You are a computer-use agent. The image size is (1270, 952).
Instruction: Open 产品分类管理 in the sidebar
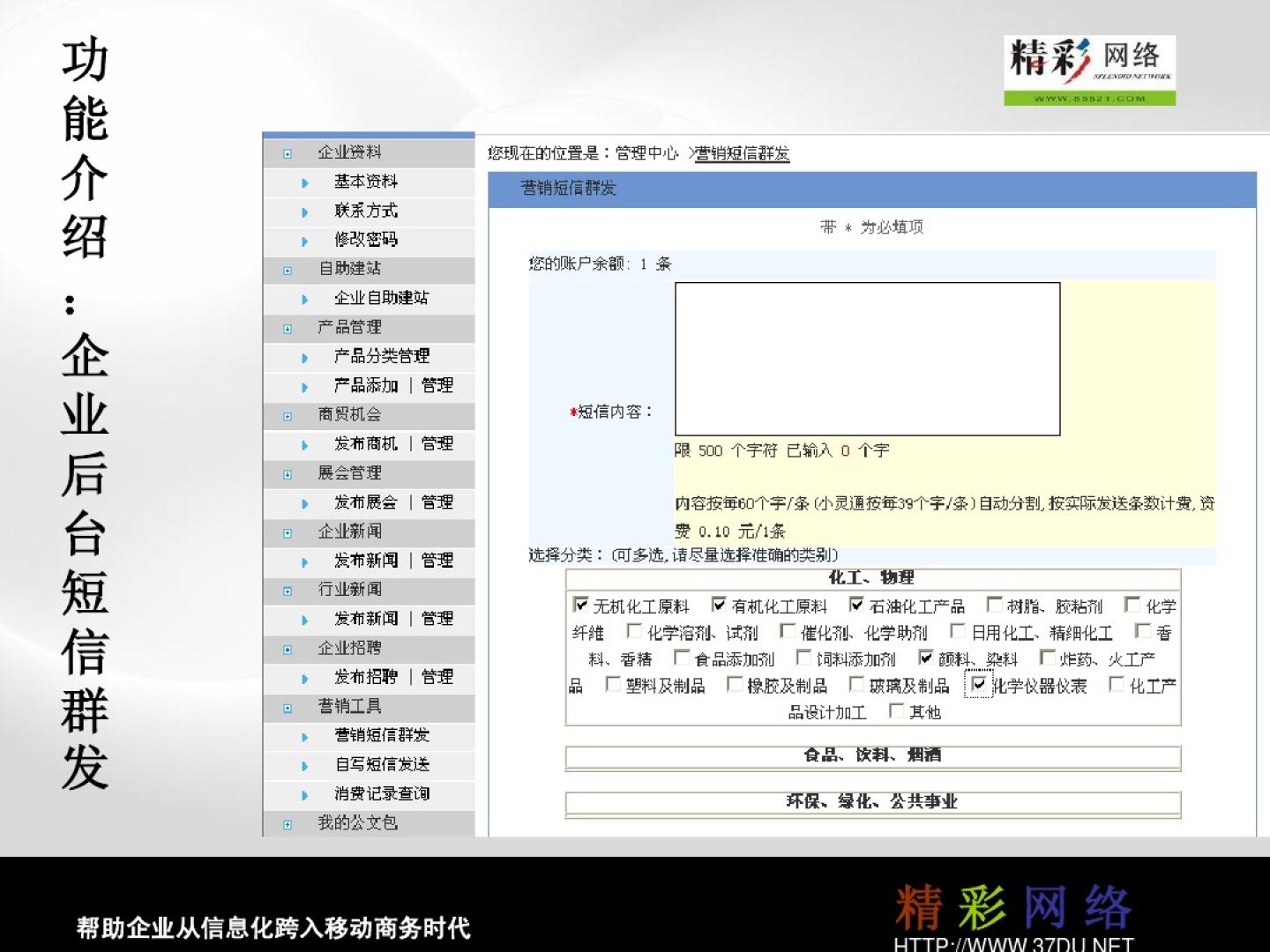click(x=381, y=356)
